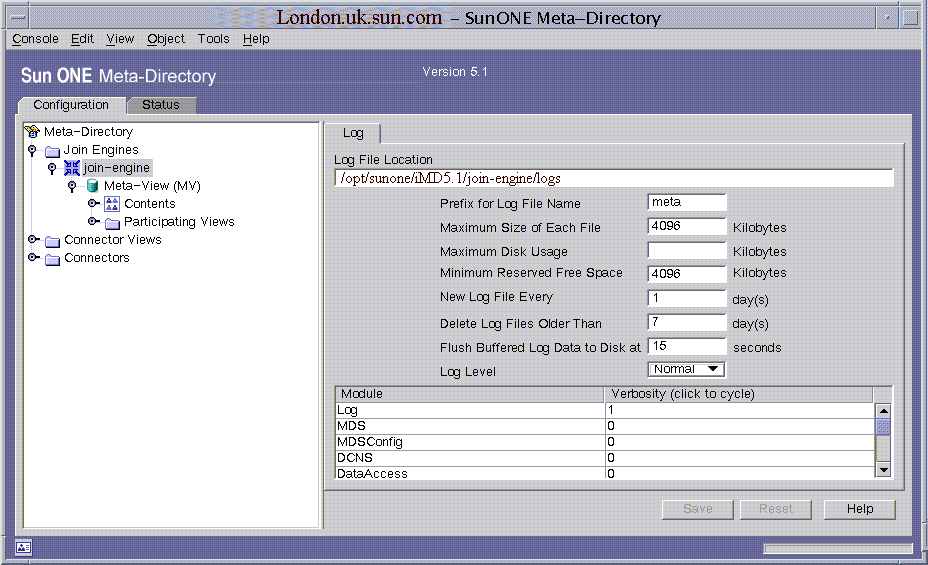This screenshot has height=565, width=928.
Task: Click the Connector Views folder icon
Action: [x=53, y=241]
